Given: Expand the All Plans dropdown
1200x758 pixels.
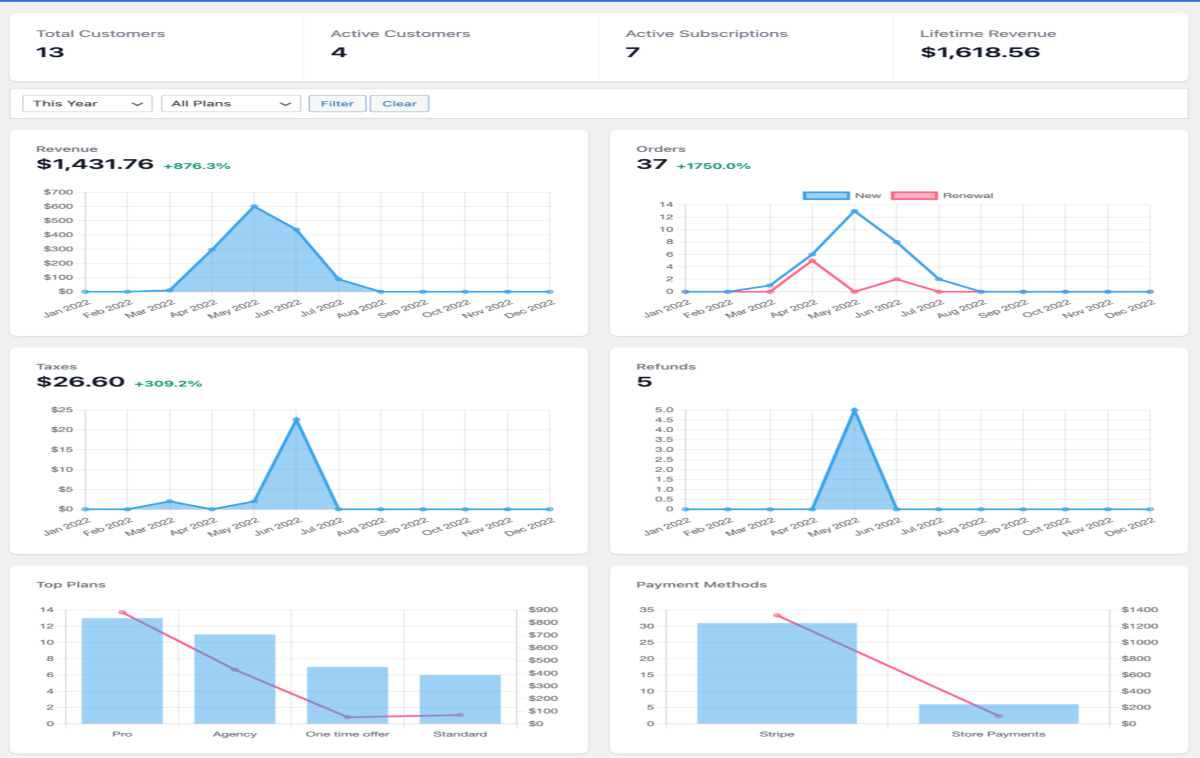Looking at the screenshot, I should point(231,103).
